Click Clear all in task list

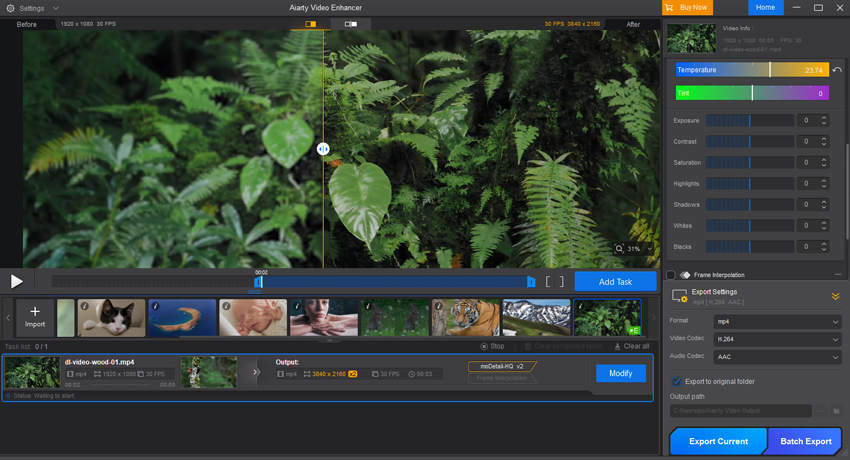[x=632, y=346]
